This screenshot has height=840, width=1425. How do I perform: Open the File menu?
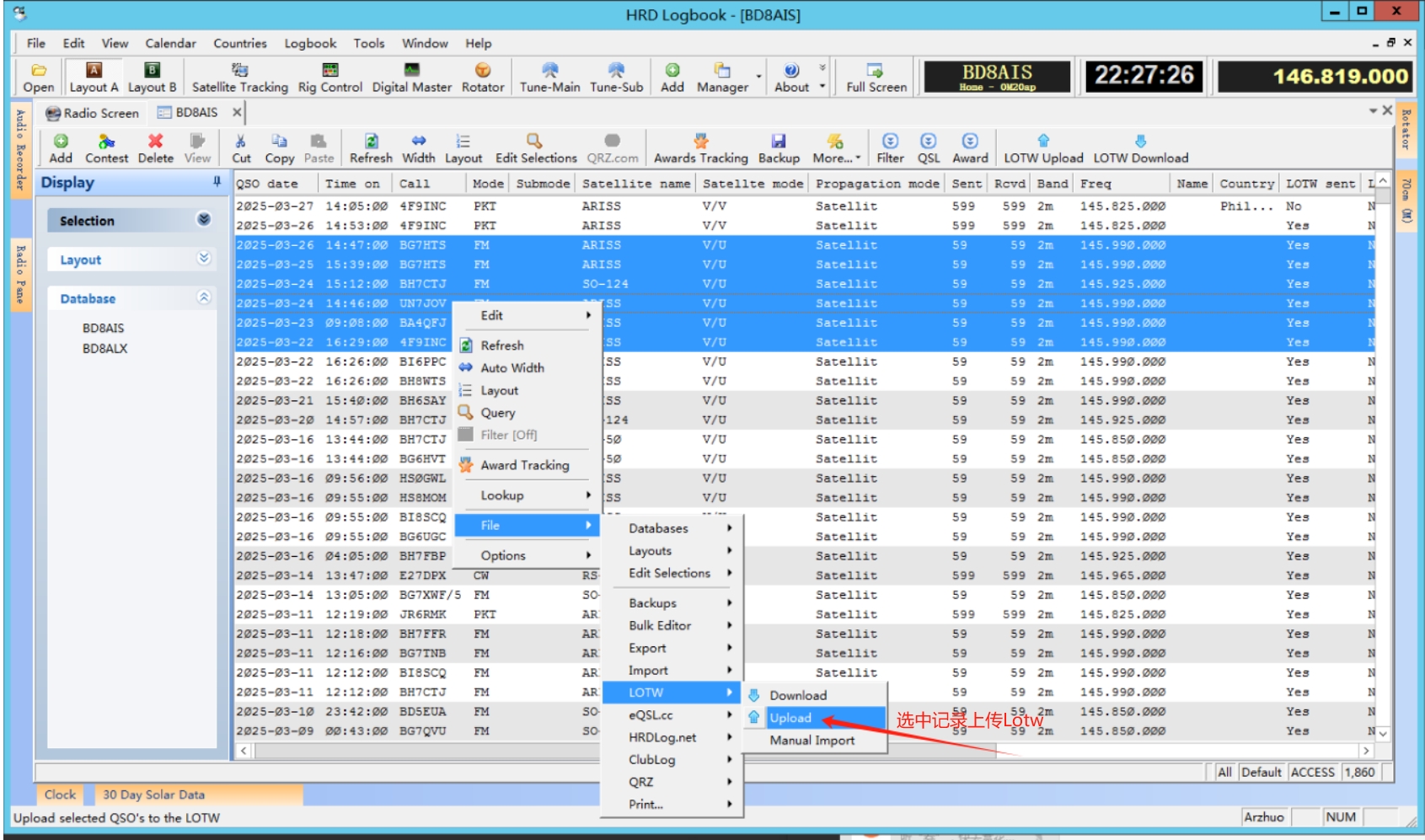[x=36, y=43]
